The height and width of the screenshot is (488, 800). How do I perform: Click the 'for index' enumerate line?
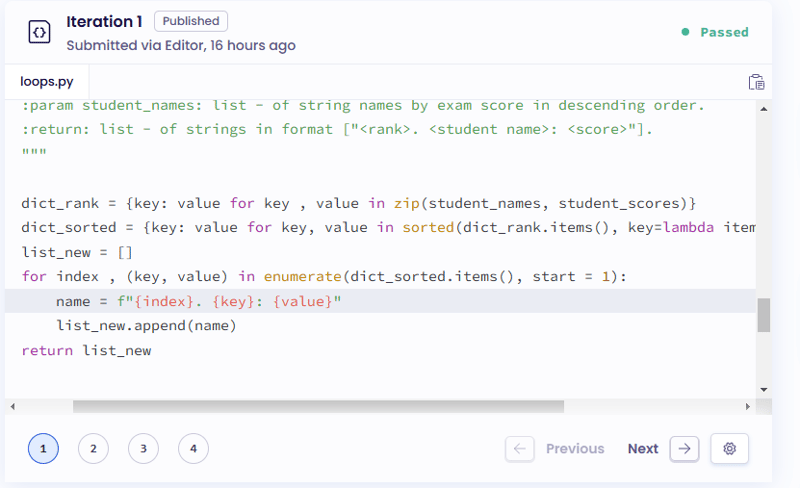324,277
